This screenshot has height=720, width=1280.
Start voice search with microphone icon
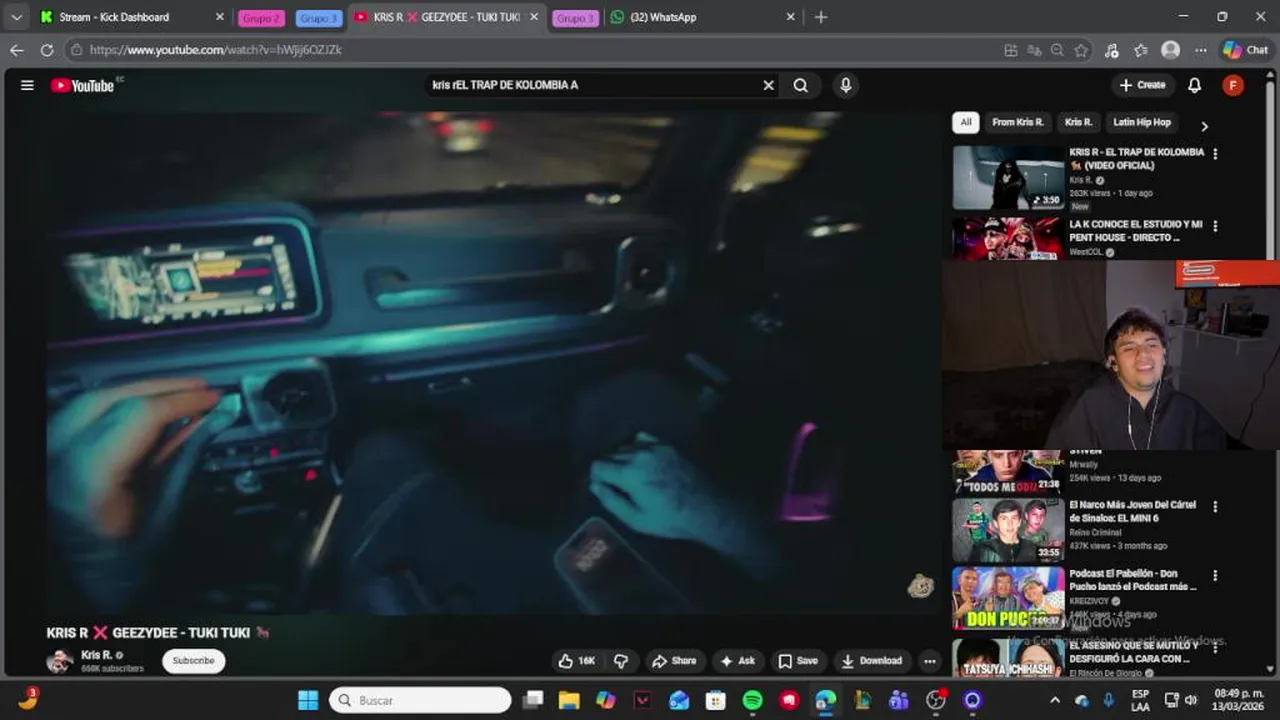pyautogui.click(x=846, y=85)
